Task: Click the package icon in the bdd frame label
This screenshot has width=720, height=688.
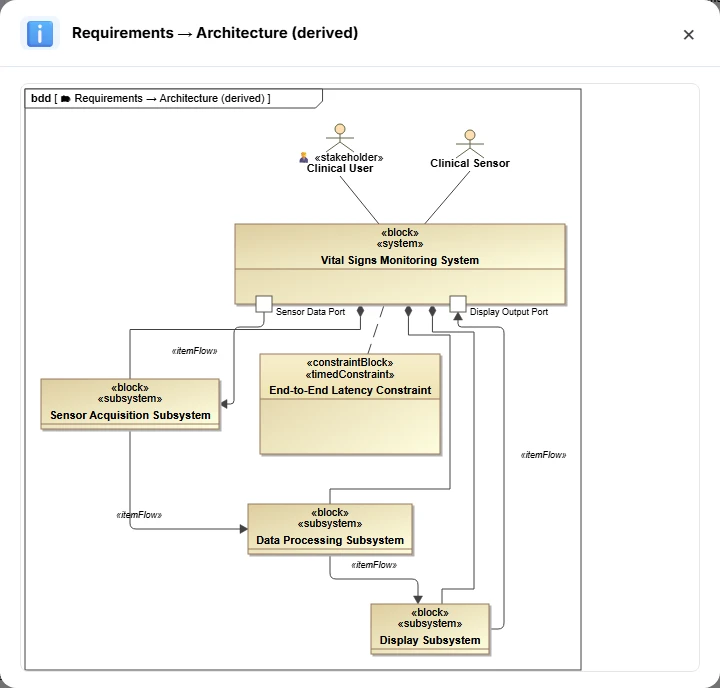Action: pyautogui.click(x=66, y=99)
